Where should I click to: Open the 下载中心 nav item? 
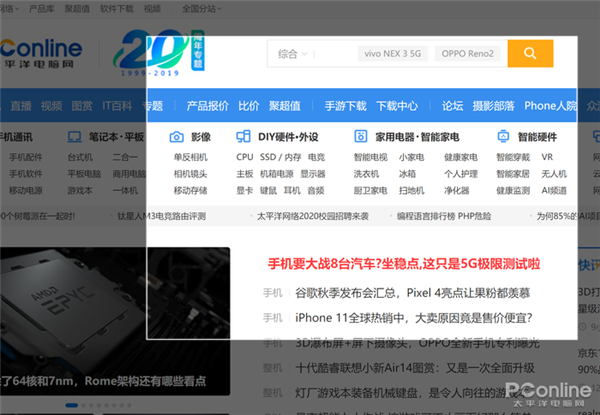click(x=397, y=106)
